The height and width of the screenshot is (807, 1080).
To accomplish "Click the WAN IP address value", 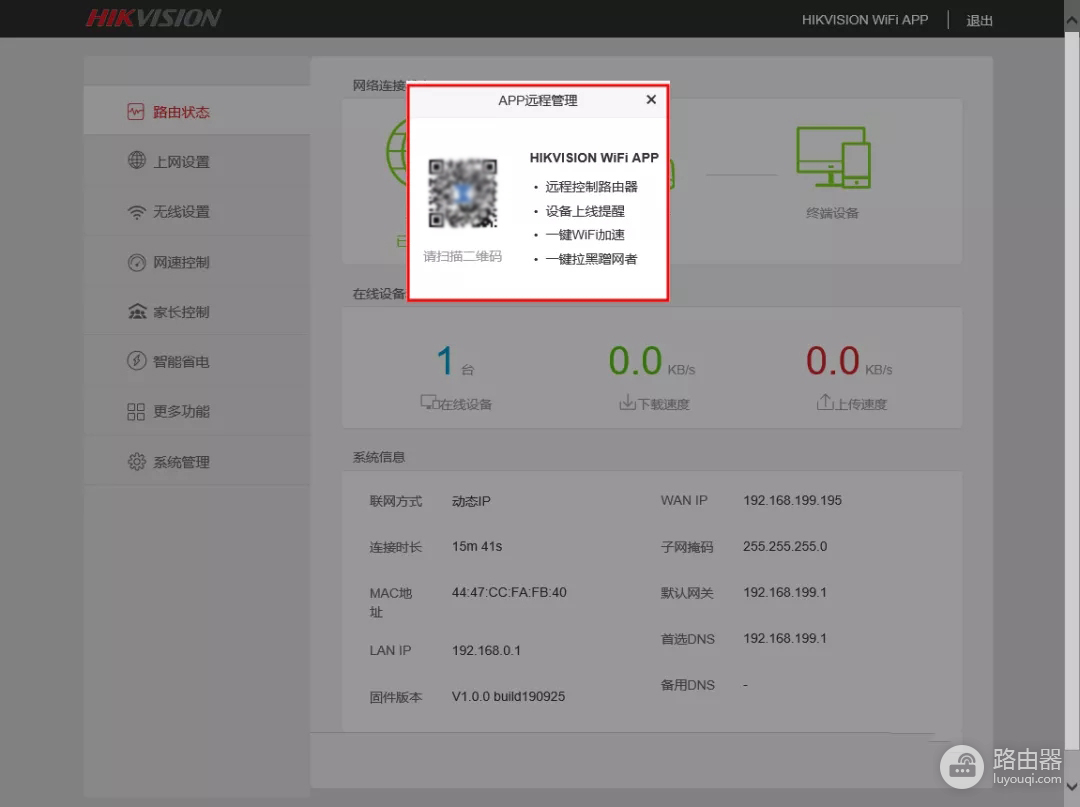I will pyautogui.click(x=792, y=500).
